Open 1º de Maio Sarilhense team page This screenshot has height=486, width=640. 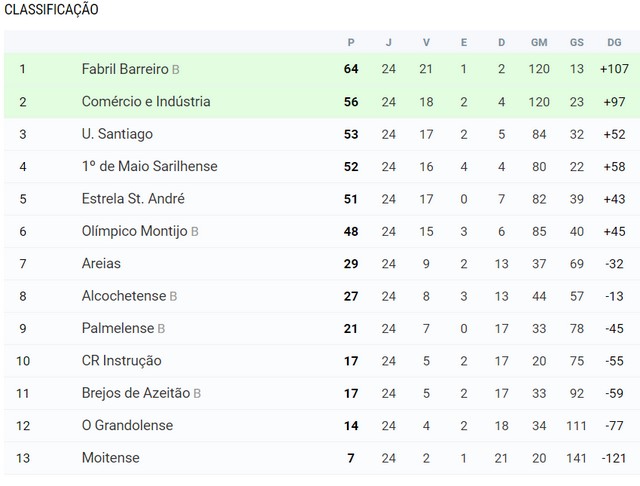149,166
